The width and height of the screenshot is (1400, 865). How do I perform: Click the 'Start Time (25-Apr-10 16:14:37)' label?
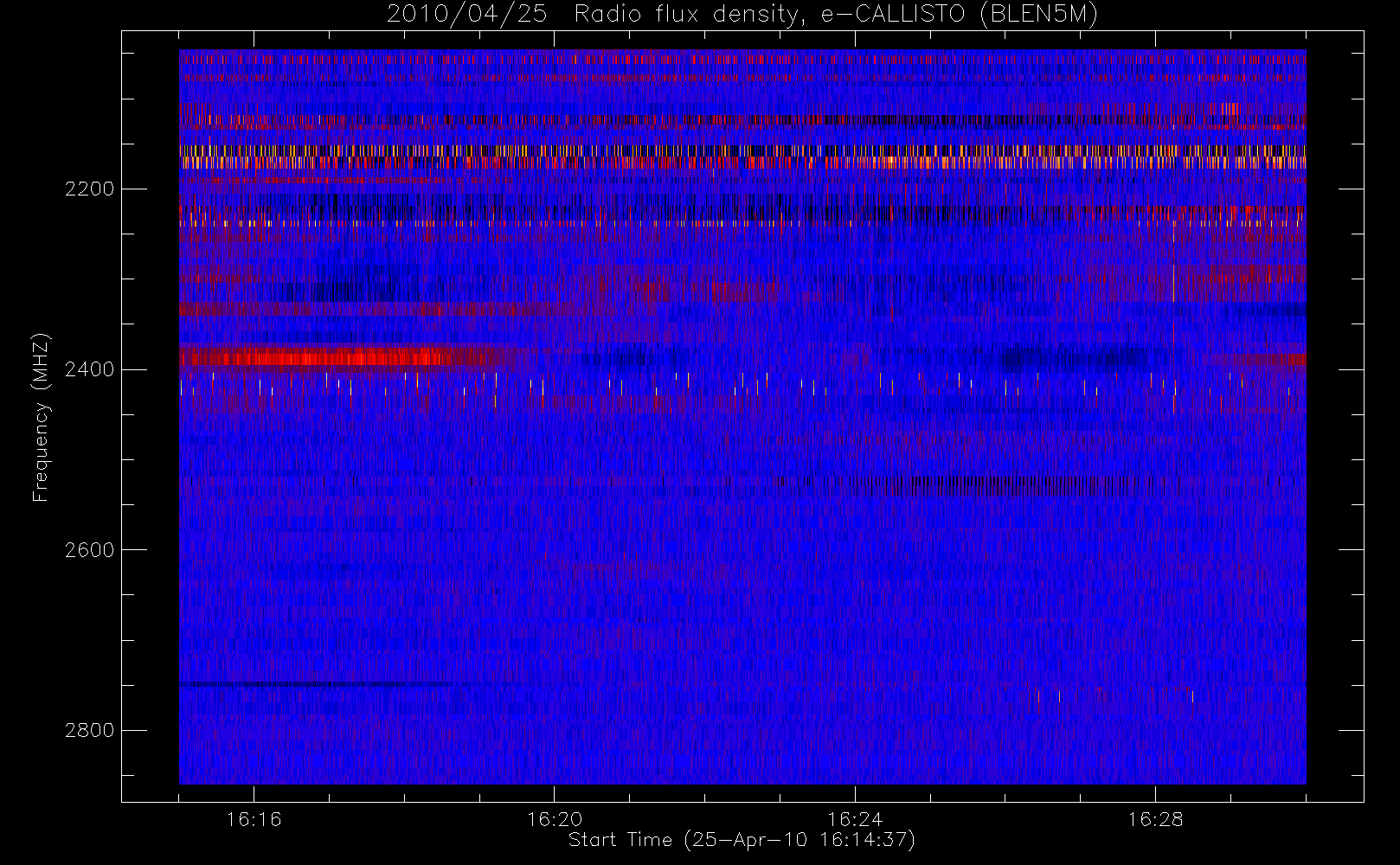(742, 840)
